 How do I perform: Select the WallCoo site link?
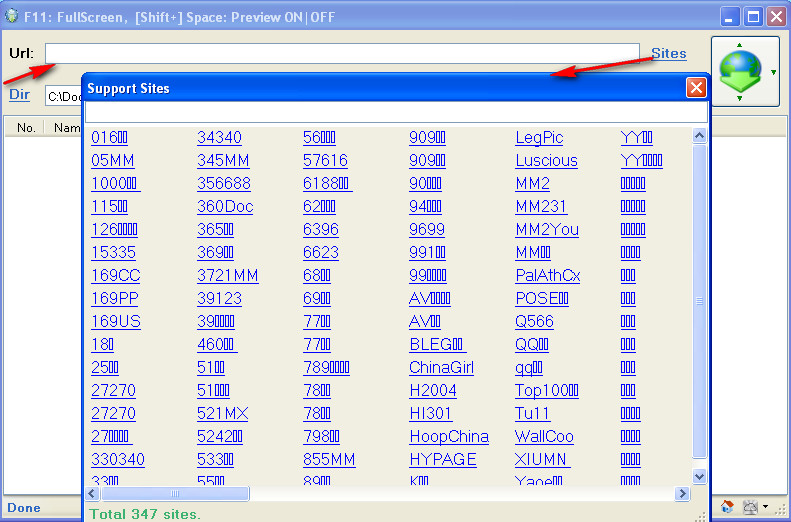(x=544, y=437)
